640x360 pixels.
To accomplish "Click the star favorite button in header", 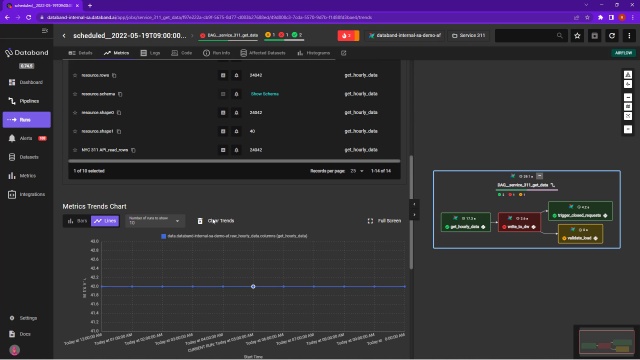I will 577,36.
